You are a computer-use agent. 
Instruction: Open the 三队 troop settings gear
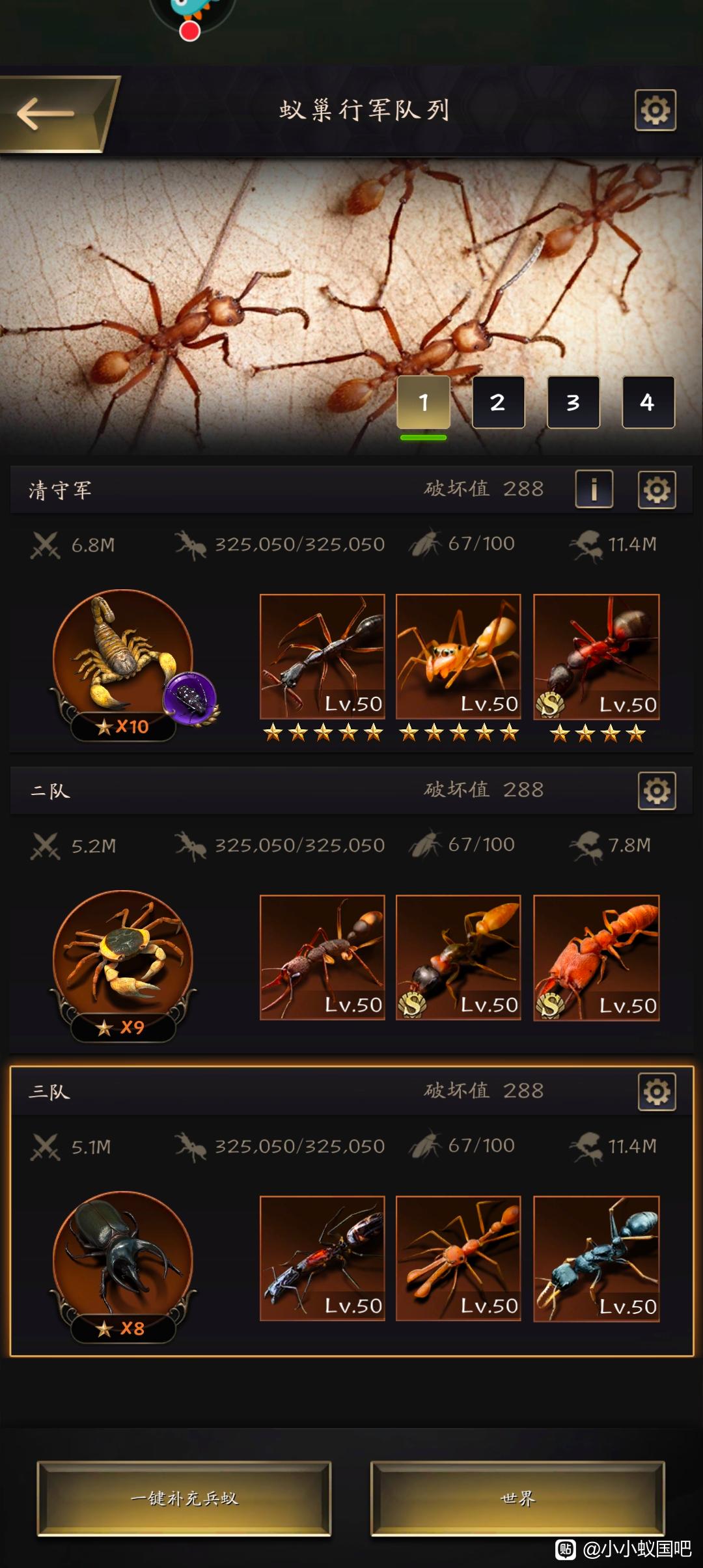(657, 1091)
